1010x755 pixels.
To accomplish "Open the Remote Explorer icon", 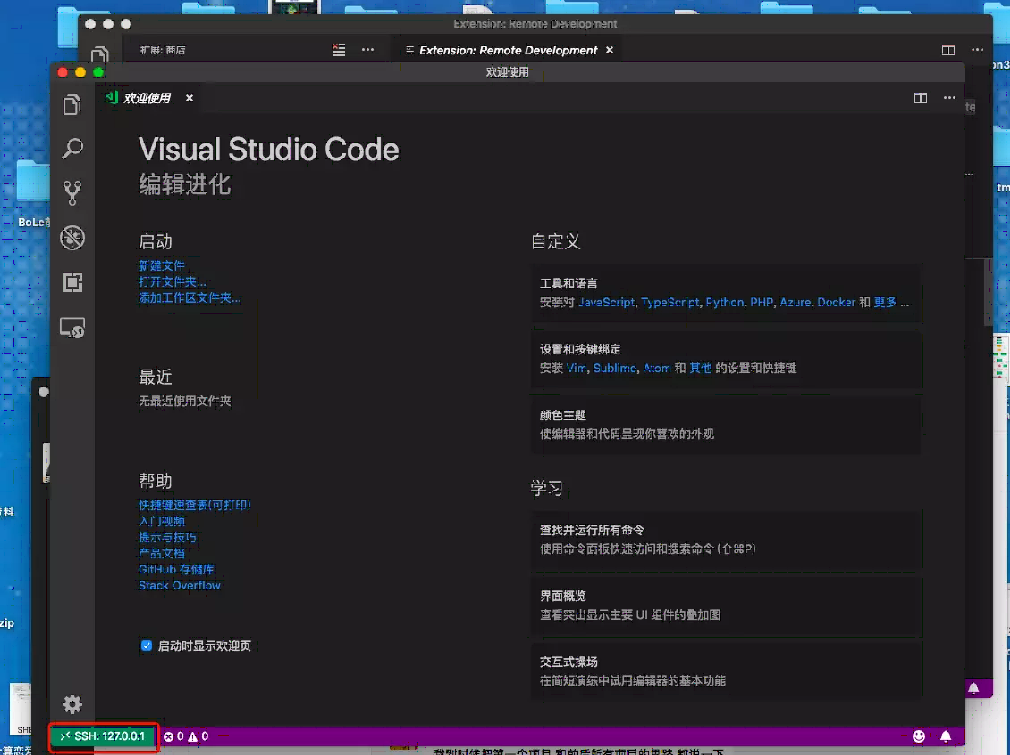I will point(72,327).
